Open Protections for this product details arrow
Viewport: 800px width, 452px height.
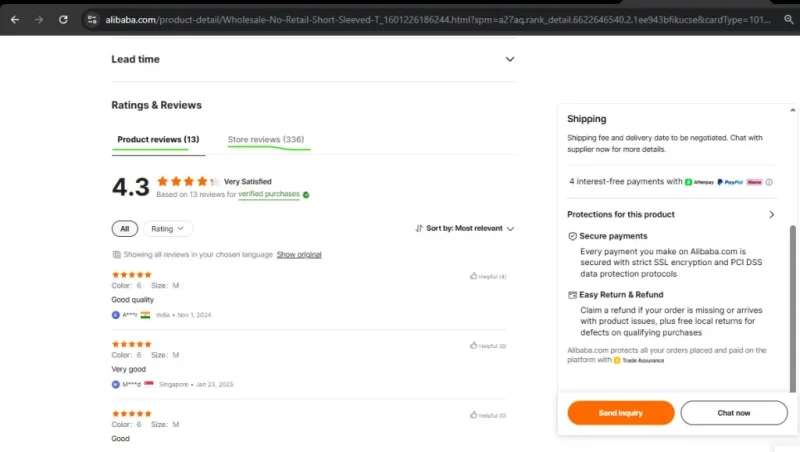[771, 215]
